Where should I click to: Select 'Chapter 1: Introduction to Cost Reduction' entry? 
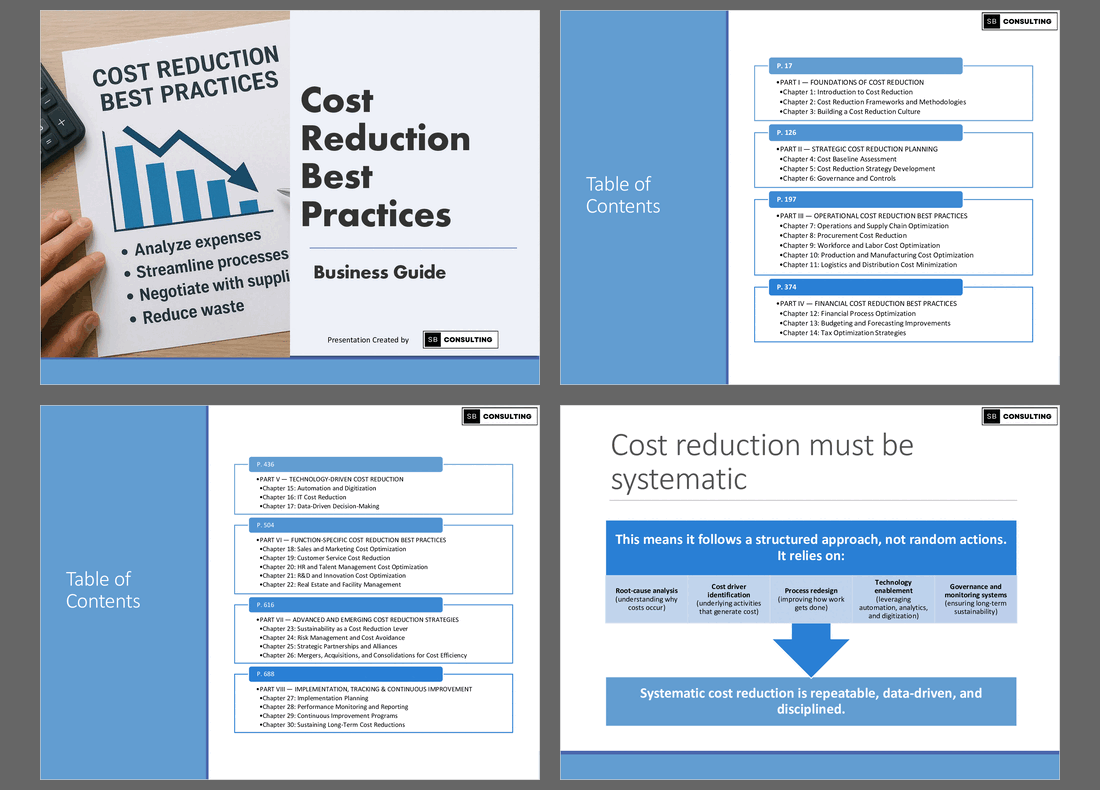pyautogui.click(x=844, y=92)
